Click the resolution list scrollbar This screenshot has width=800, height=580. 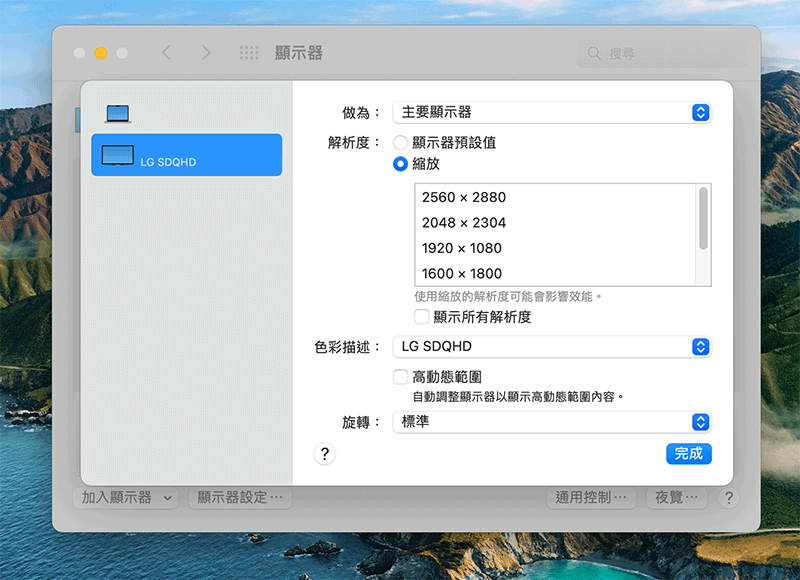point(704,218)
